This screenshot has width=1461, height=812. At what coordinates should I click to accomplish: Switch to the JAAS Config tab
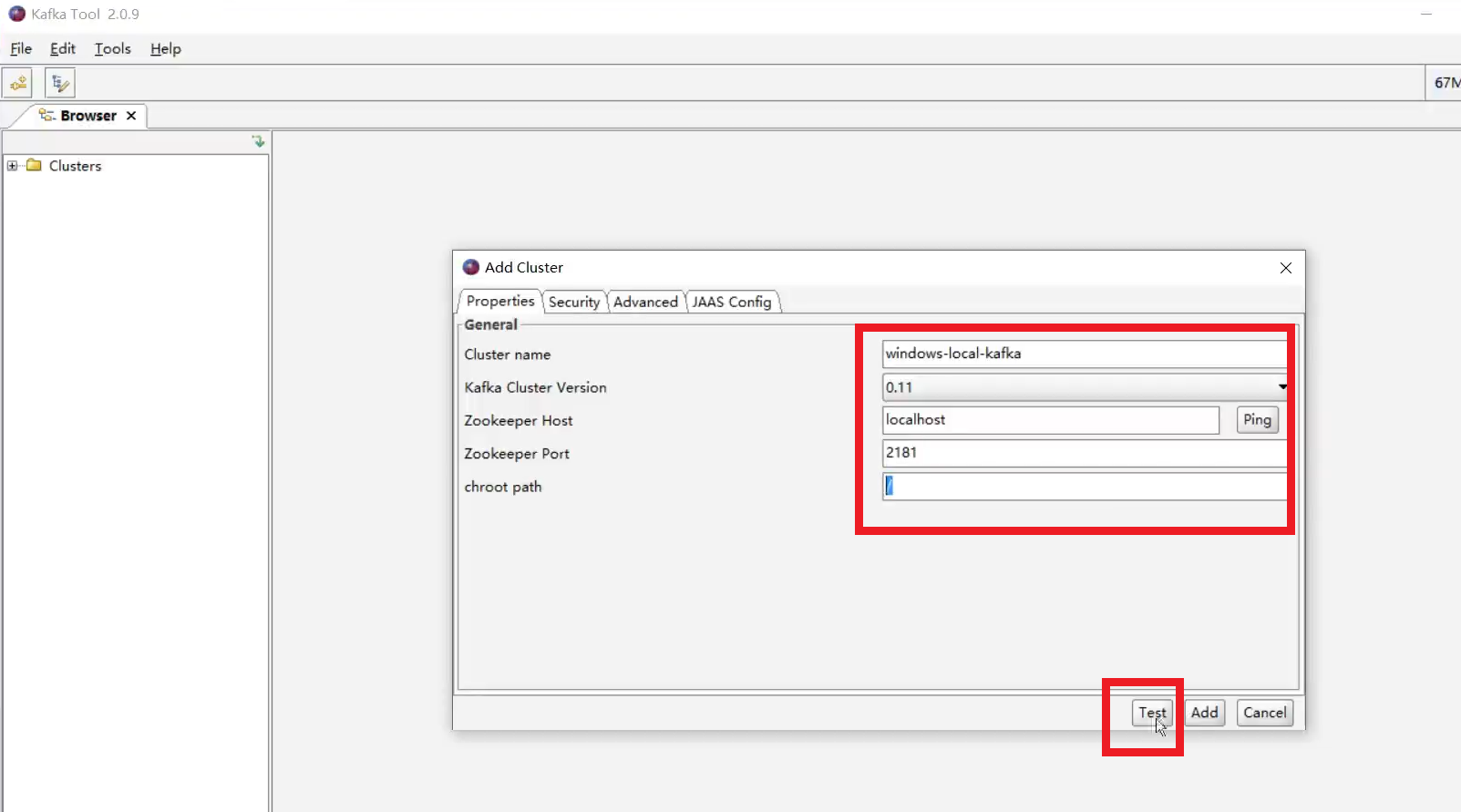point(732,302)
